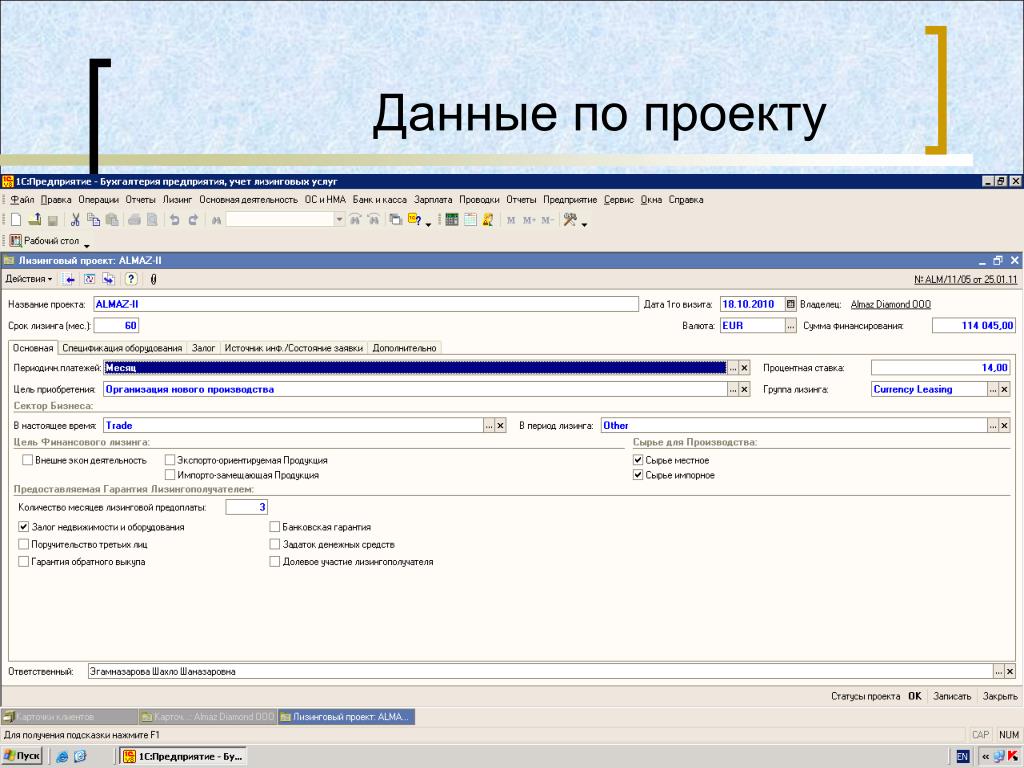The image size is (1024, 768).
Task: Switch to Спецификация оборудования tab
Action: point(122,348)
